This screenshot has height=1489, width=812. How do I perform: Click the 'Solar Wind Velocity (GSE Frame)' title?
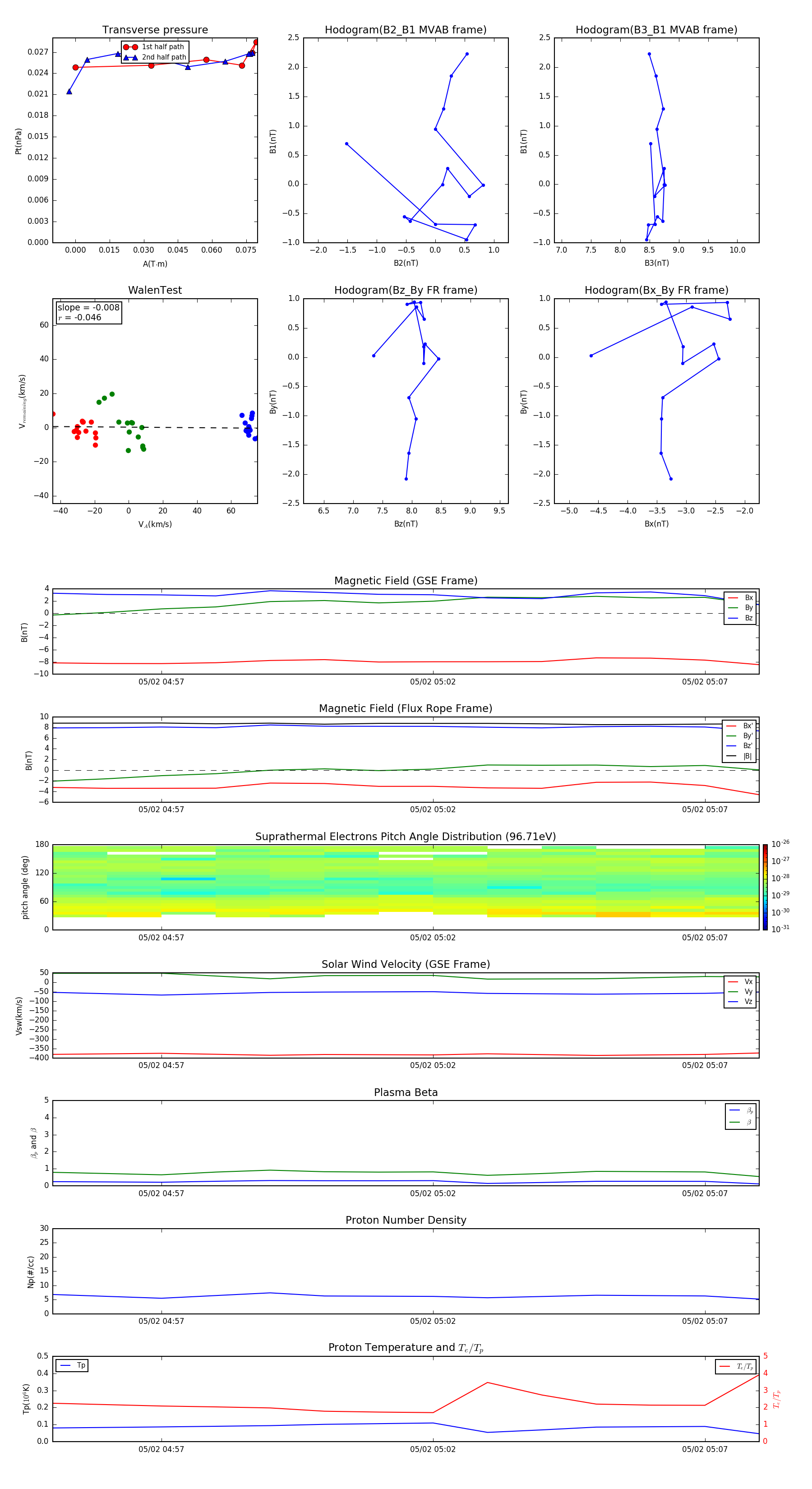406,965
